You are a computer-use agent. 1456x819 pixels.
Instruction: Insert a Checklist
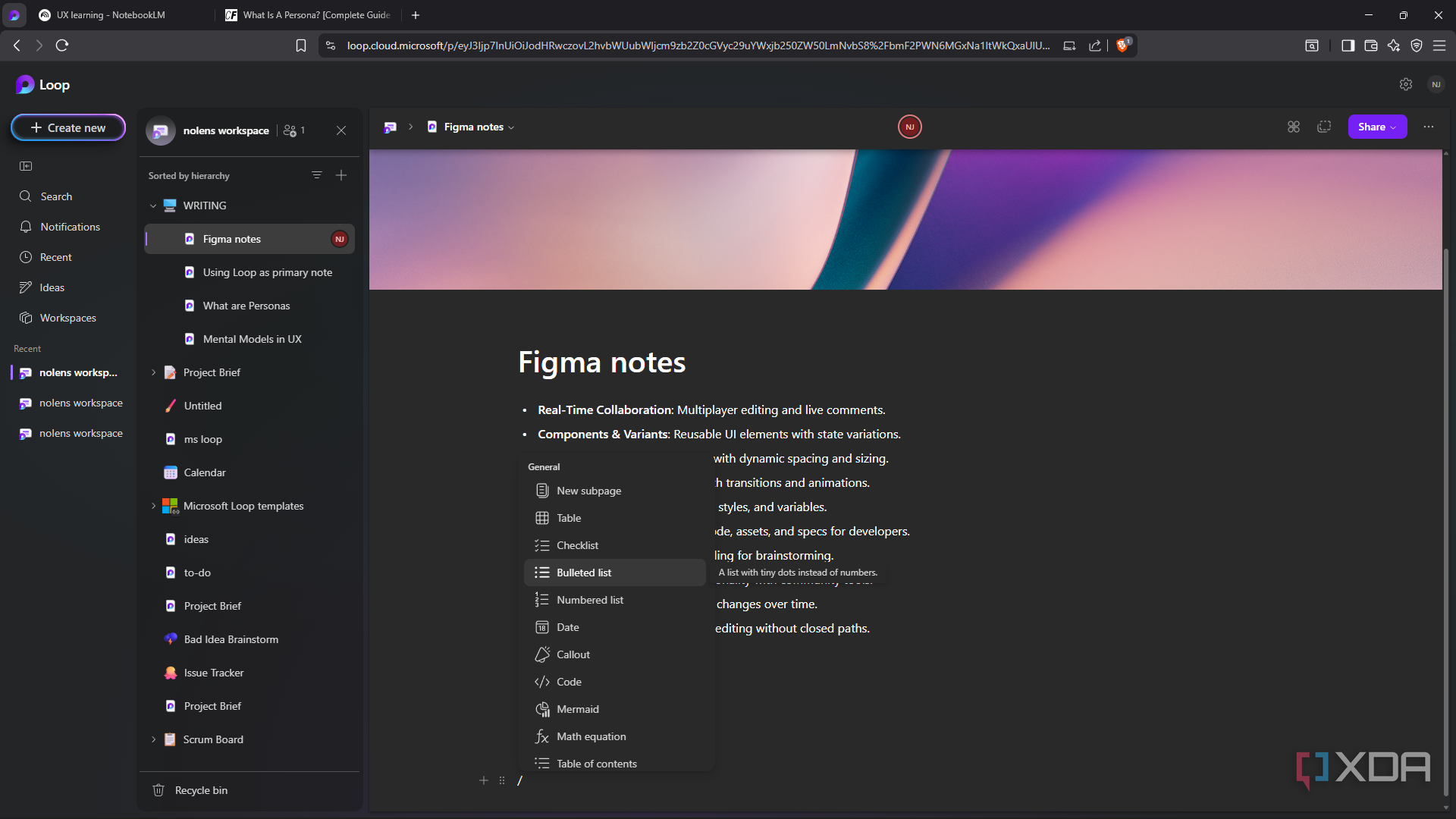tap(615, 545)
